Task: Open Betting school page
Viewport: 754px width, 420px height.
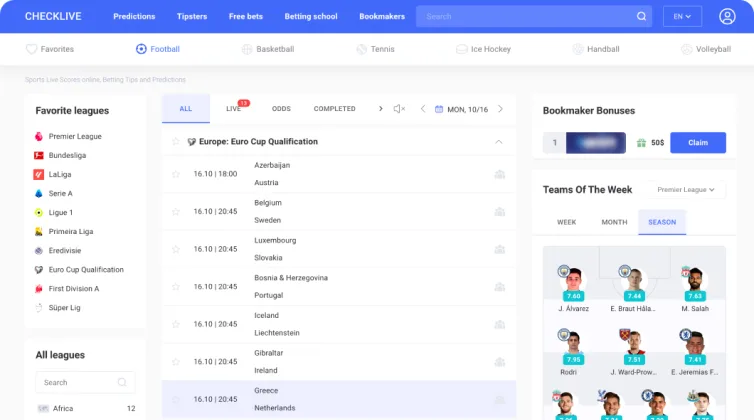Action: click(311, 16)
